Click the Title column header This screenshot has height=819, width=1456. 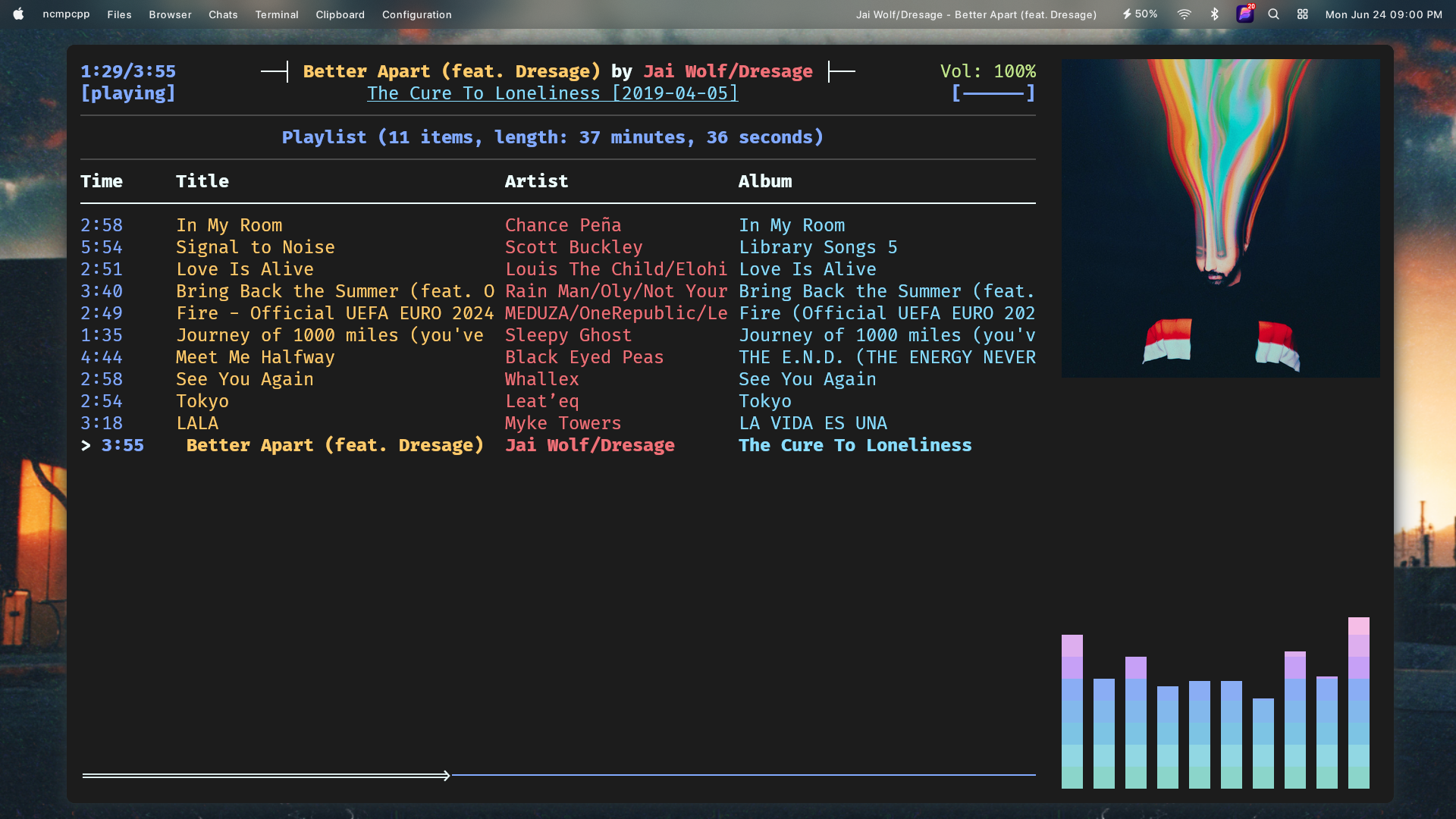pyautogui.click(x=202, y=181)
